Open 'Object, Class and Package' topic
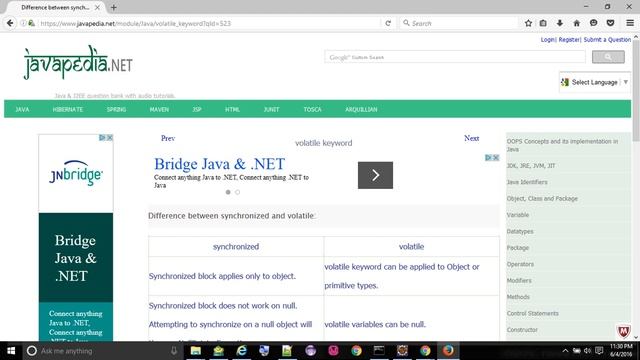Image resolution: width=640 pixels, height=360 pixels. click(x=542, y=198)
